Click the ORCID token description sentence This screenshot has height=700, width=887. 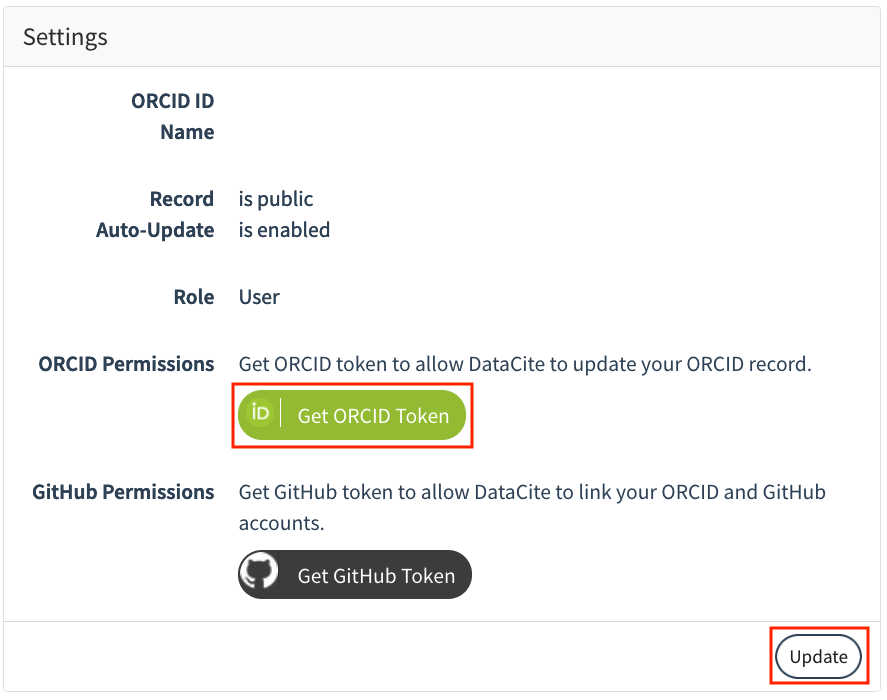(x=525, y=364)
